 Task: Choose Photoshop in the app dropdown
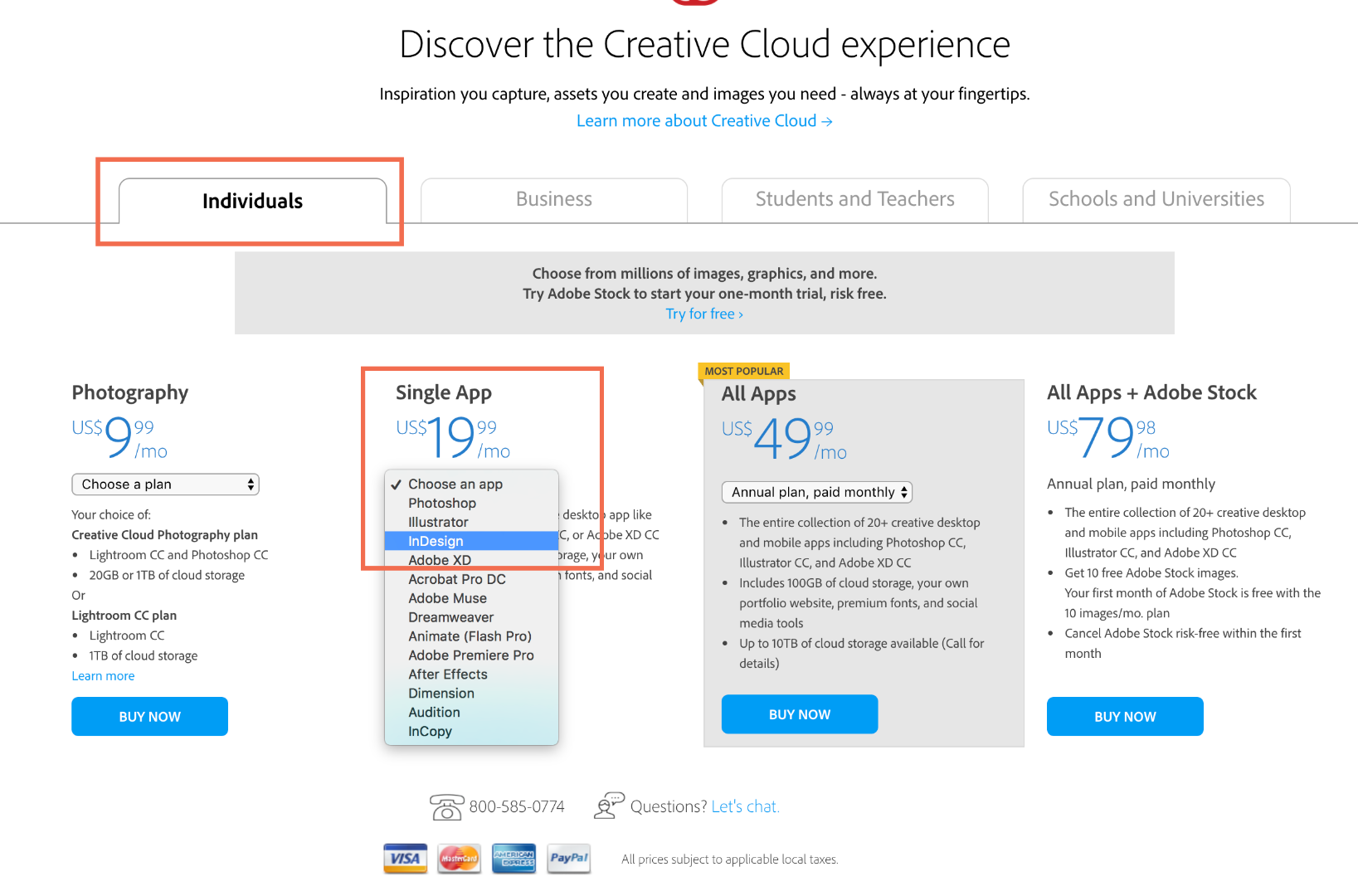click(x=441, y=503)
